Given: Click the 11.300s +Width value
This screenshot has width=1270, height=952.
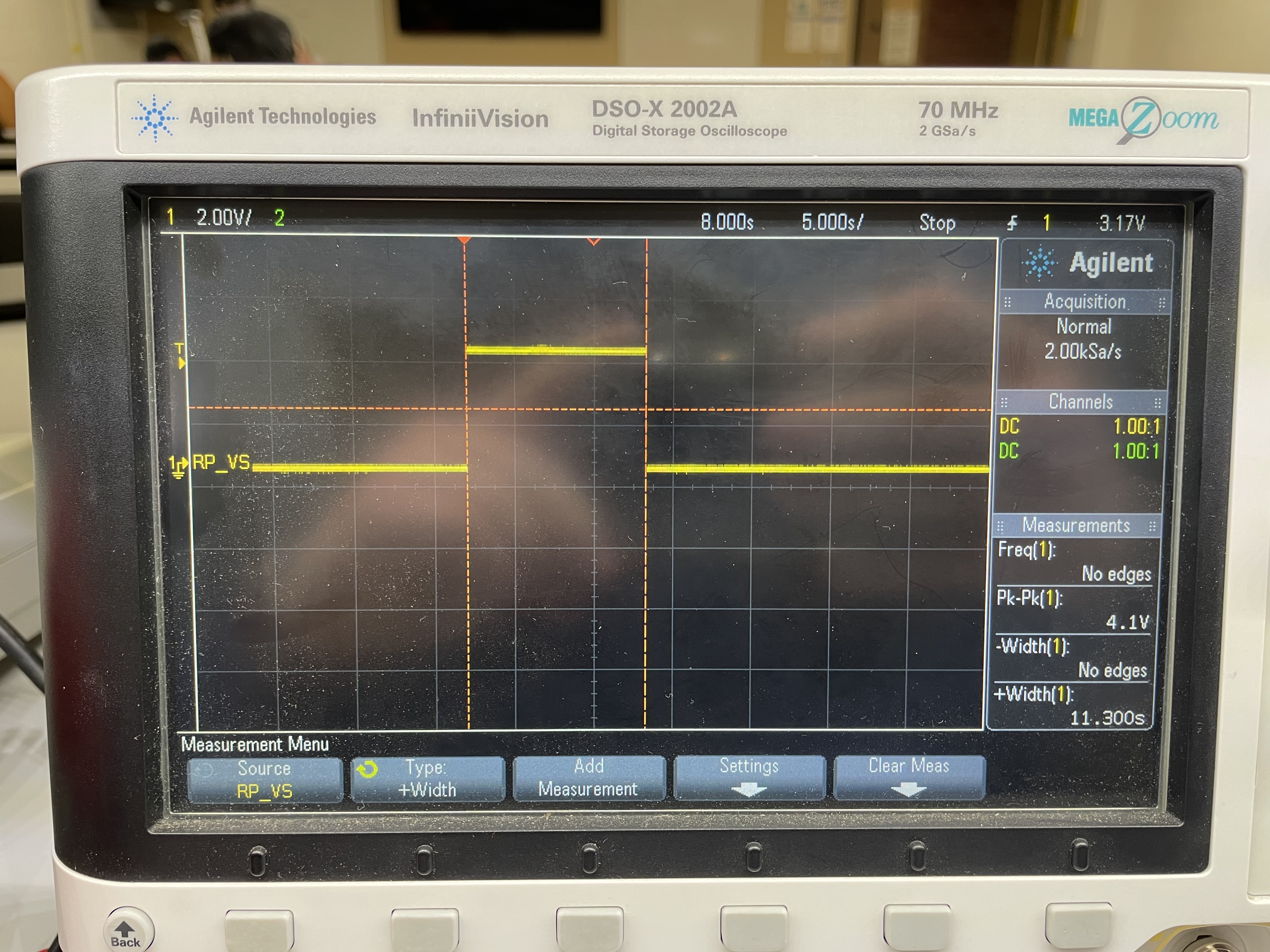Looking at the screenshot, I should coord(1107,718).
